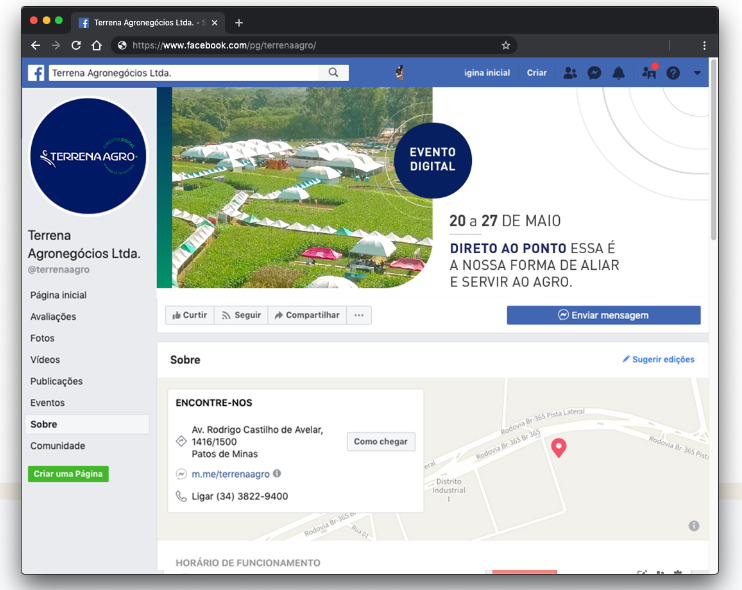
Task: Click the red location pin on the map
Action: 559,447
